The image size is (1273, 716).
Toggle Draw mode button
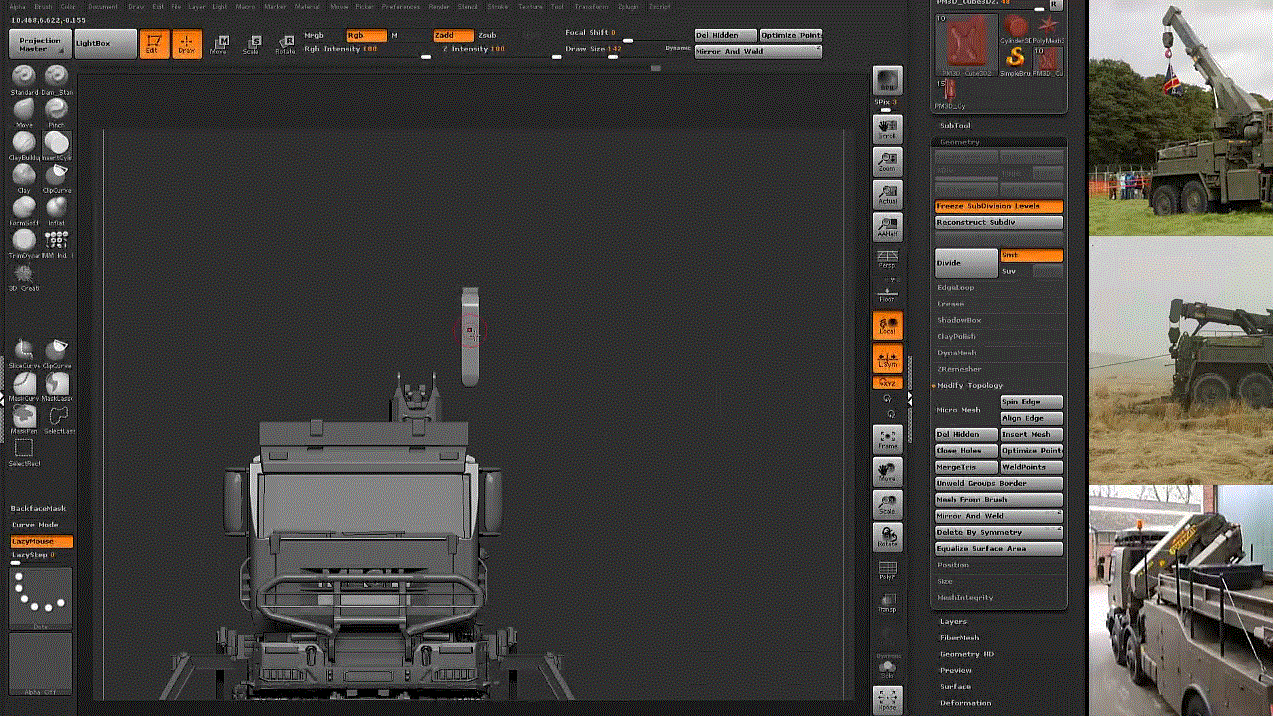(x=187, y=44)
